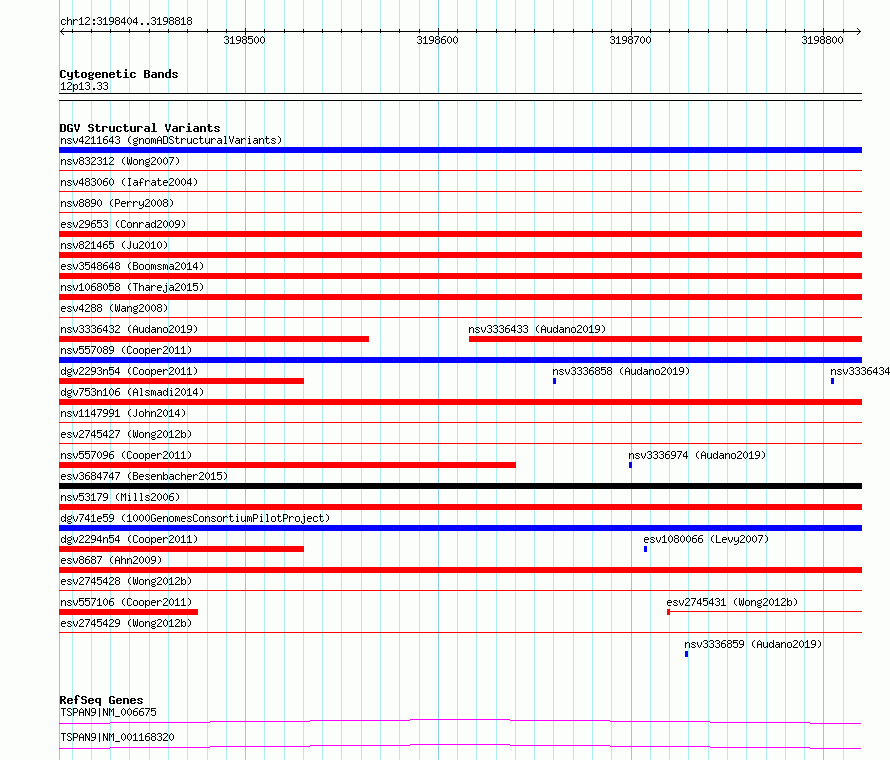Click nsv3336859 (Audano2019) label

(x=753, y=644)
